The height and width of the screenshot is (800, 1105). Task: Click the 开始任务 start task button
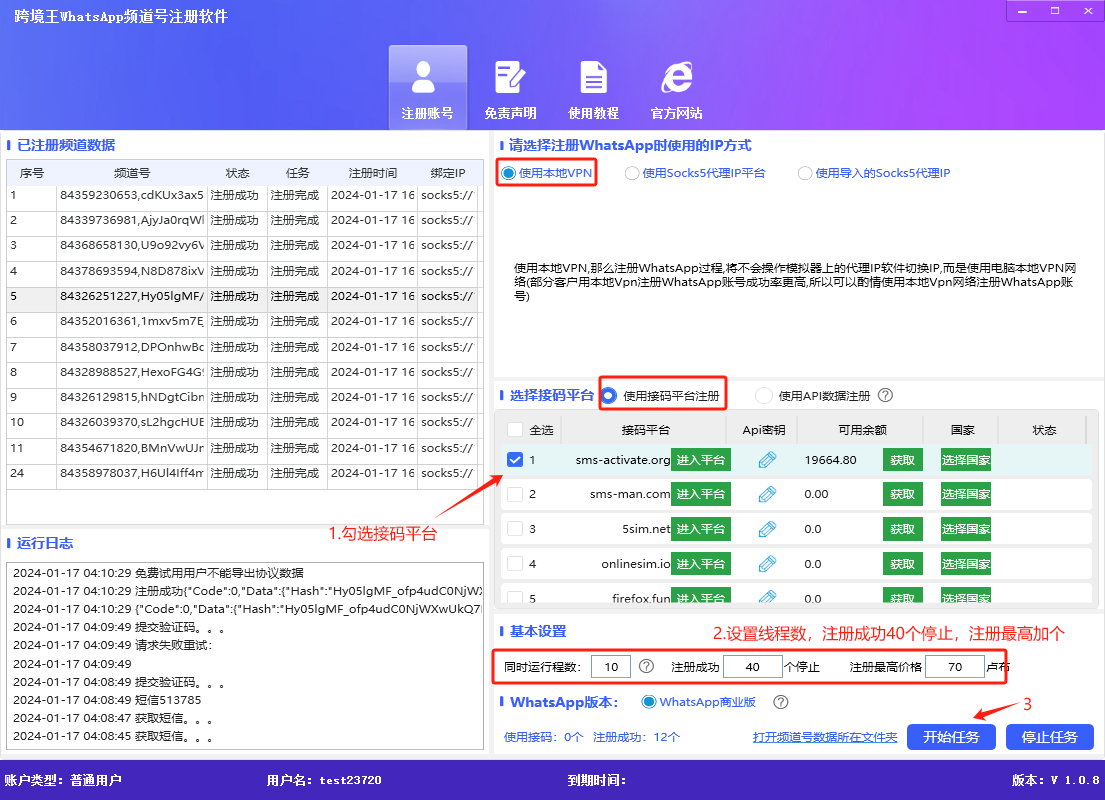point(951,737)
